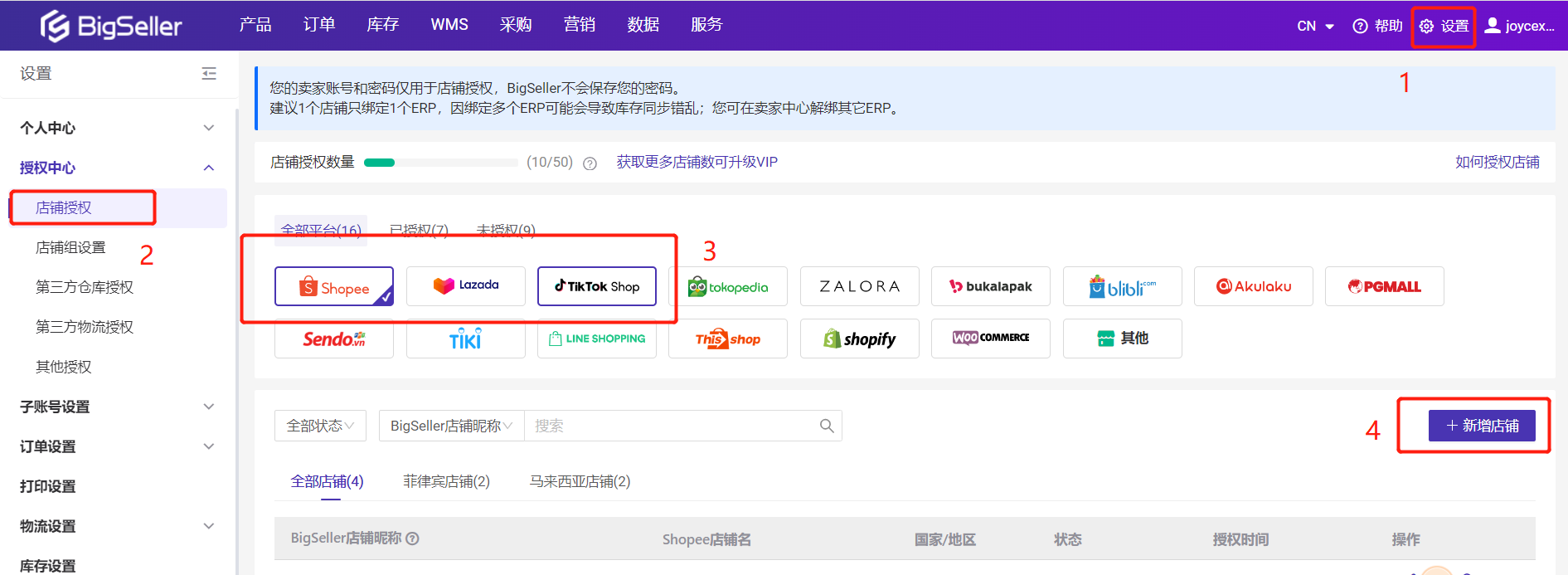Viewport: 1568px width, 575px height.
Task: Open the CN language dropdown
Action: [x=1316, y=26]
